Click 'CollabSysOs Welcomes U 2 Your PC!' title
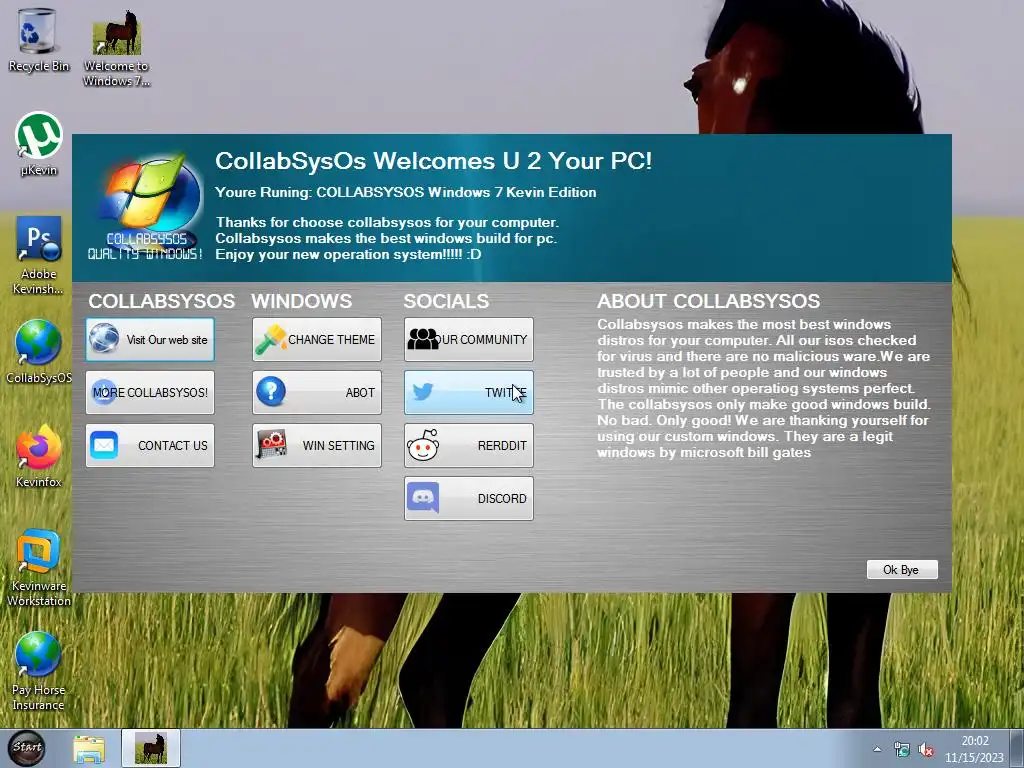This screenshot has width=1024, height=768. 434,161
